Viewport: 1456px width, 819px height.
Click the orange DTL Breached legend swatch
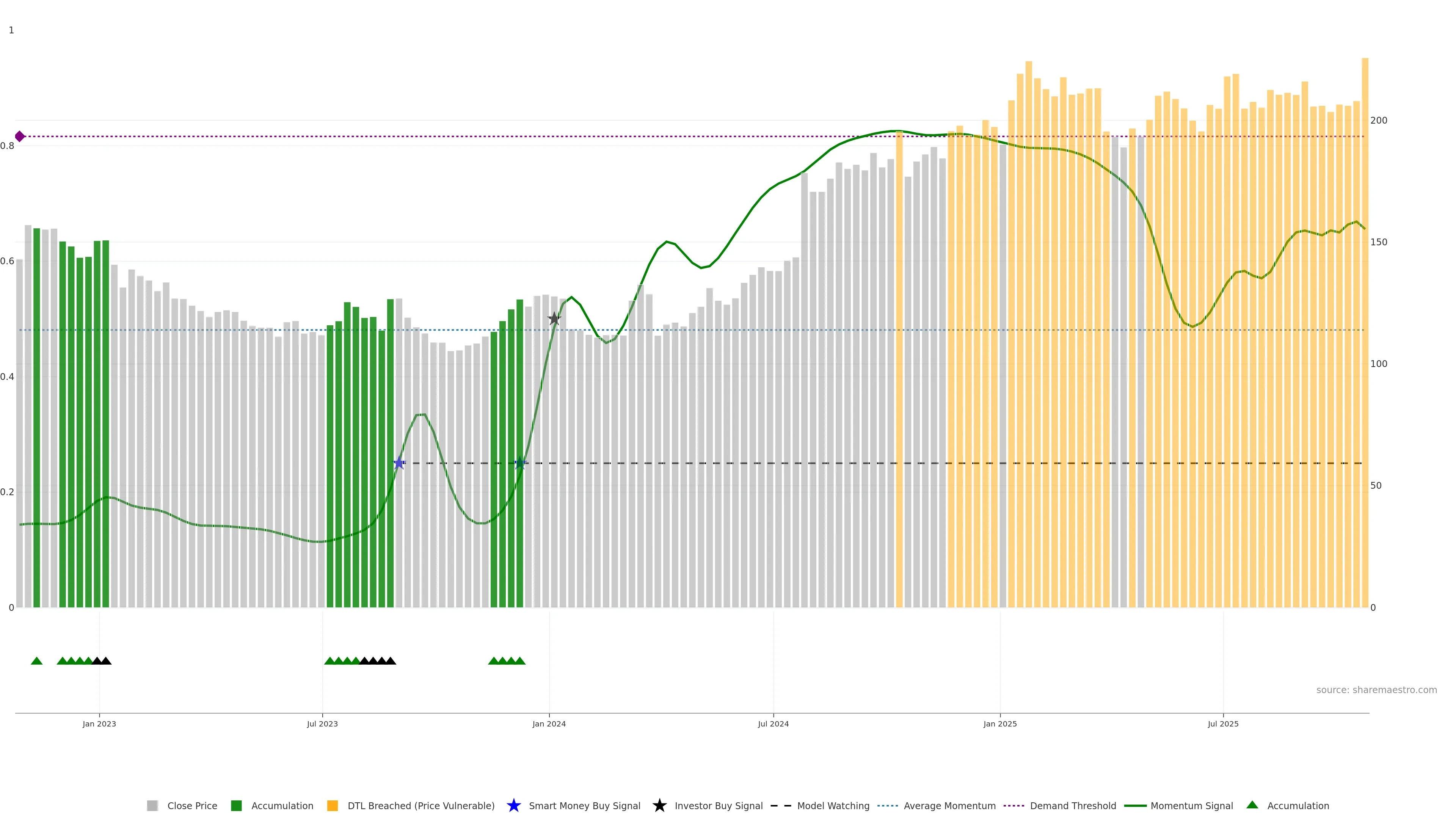point(333,805)
